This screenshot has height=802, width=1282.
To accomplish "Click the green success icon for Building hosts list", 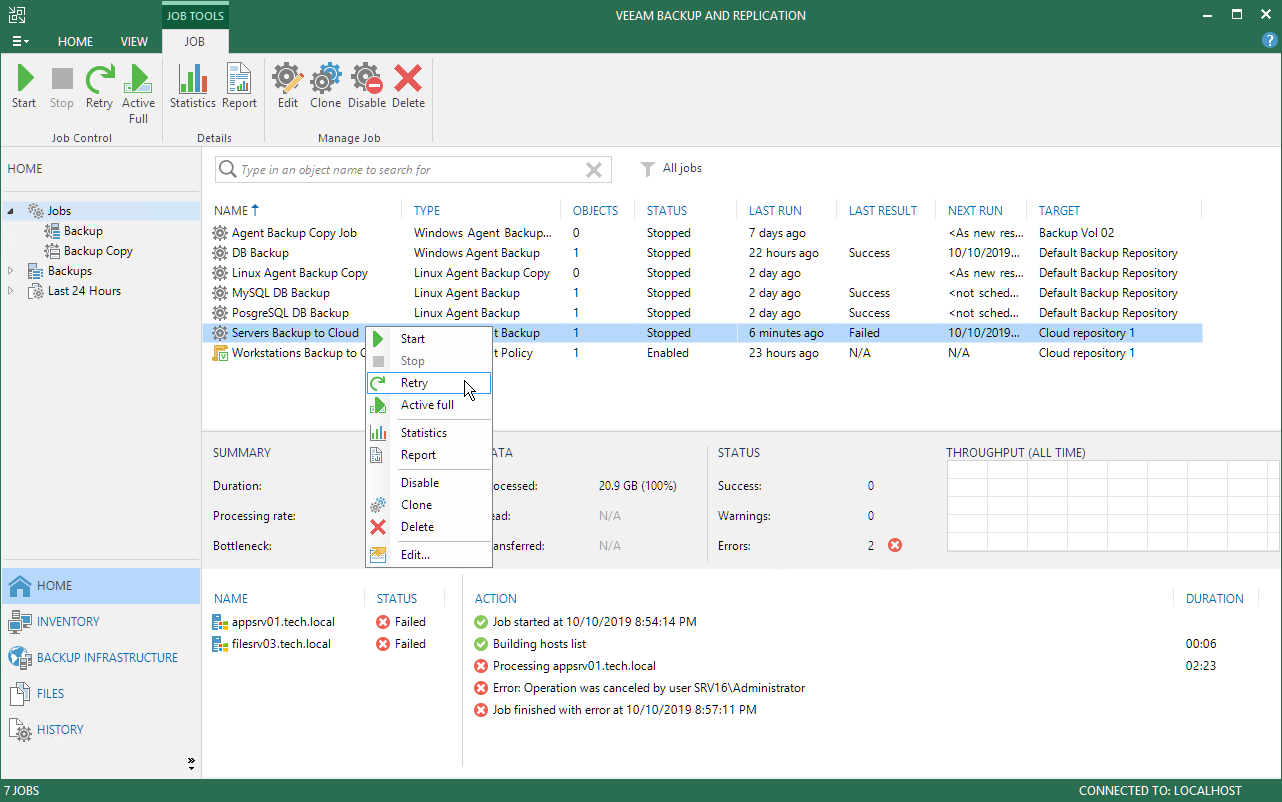I will tap(482, 644).
